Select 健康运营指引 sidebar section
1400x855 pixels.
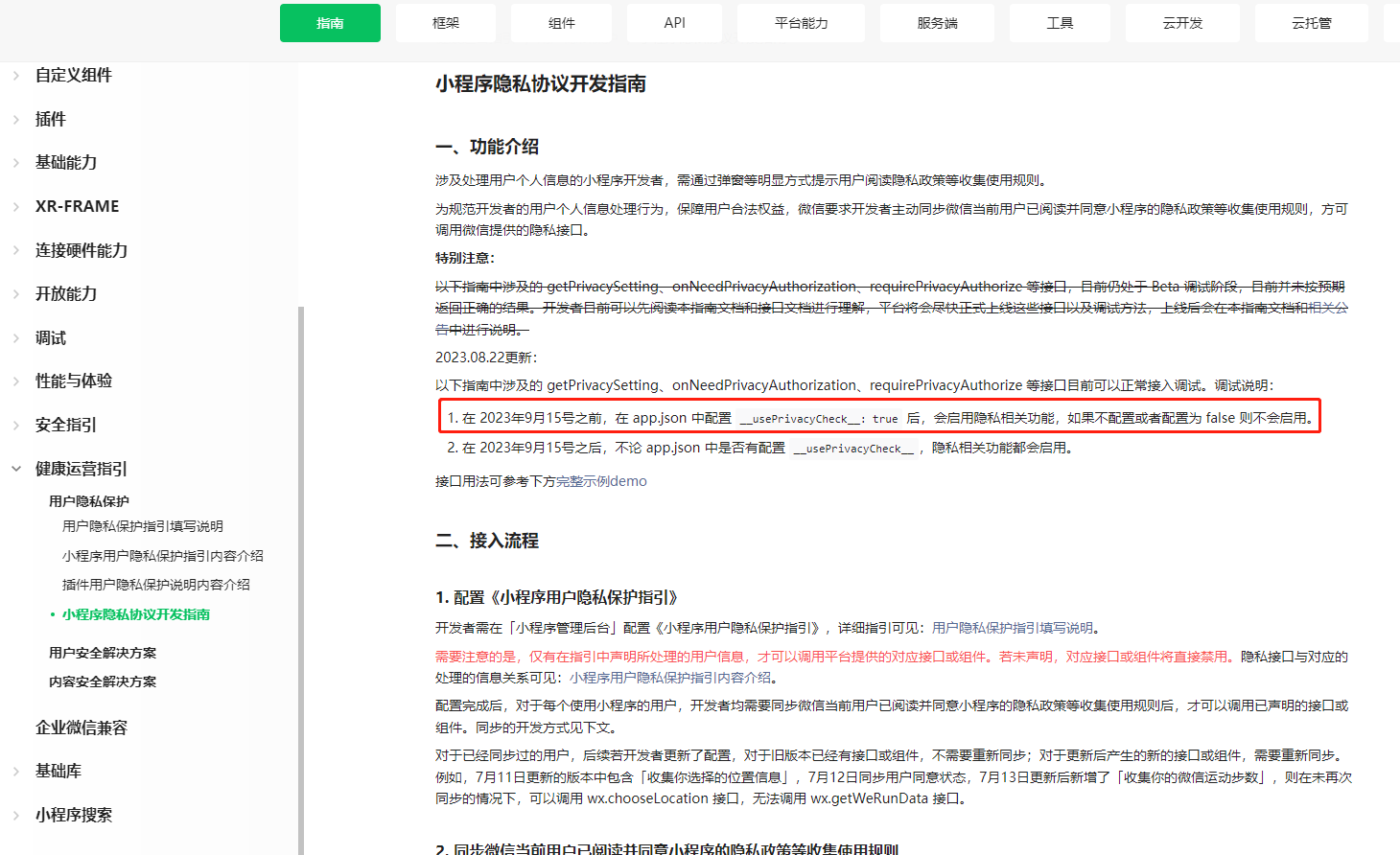(x=82, y=469)
